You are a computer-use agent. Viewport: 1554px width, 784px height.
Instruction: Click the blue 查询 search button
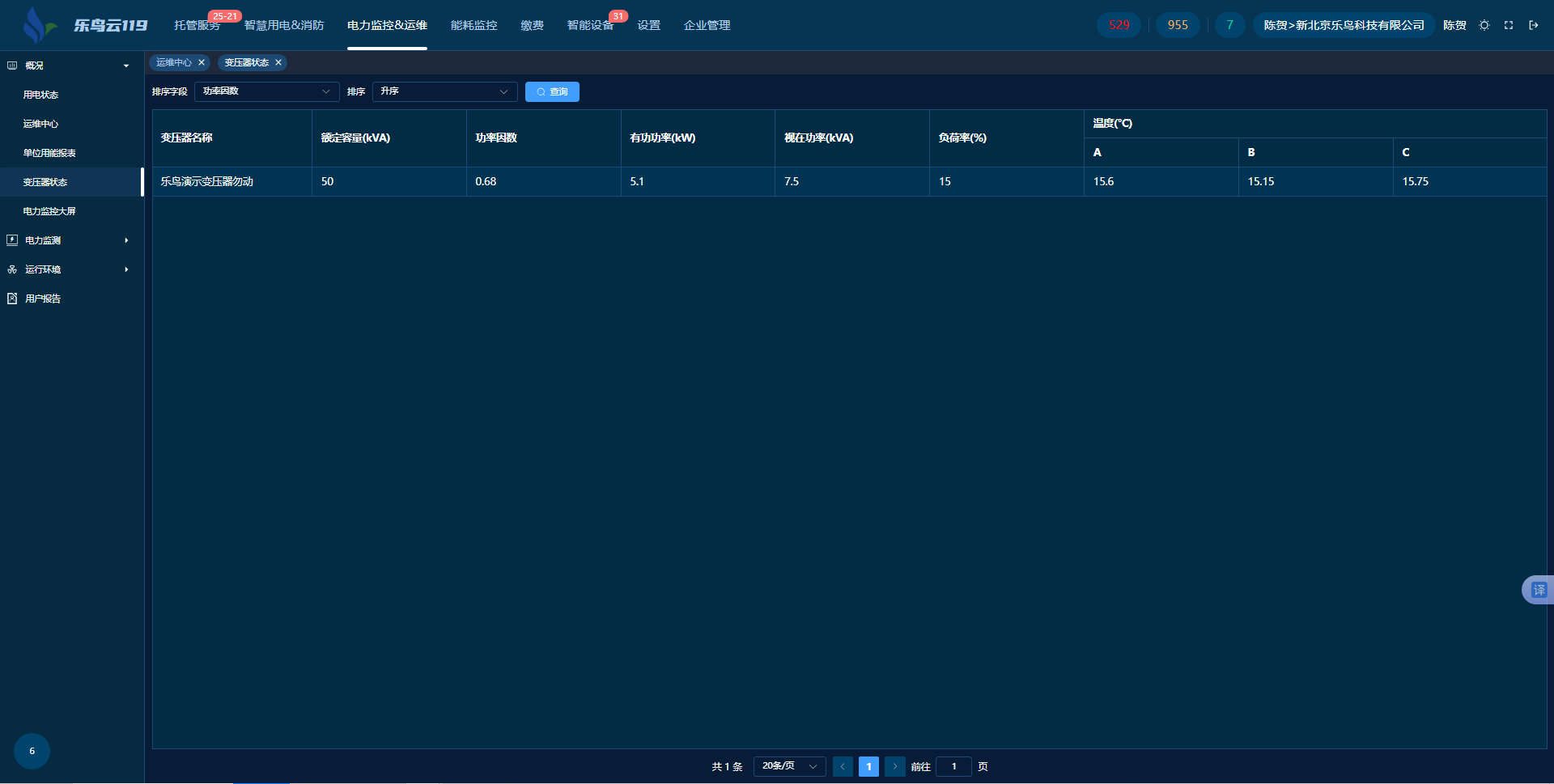tap(552, 91)
